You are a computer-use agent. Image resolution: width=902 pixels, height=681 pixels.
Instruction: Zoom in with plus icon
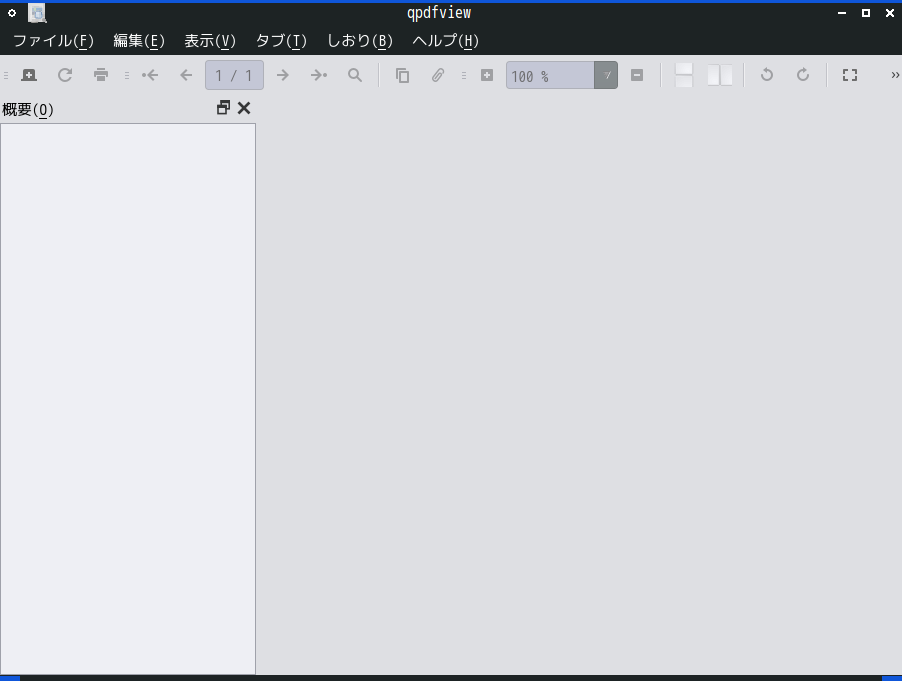(x=487, y=75)
